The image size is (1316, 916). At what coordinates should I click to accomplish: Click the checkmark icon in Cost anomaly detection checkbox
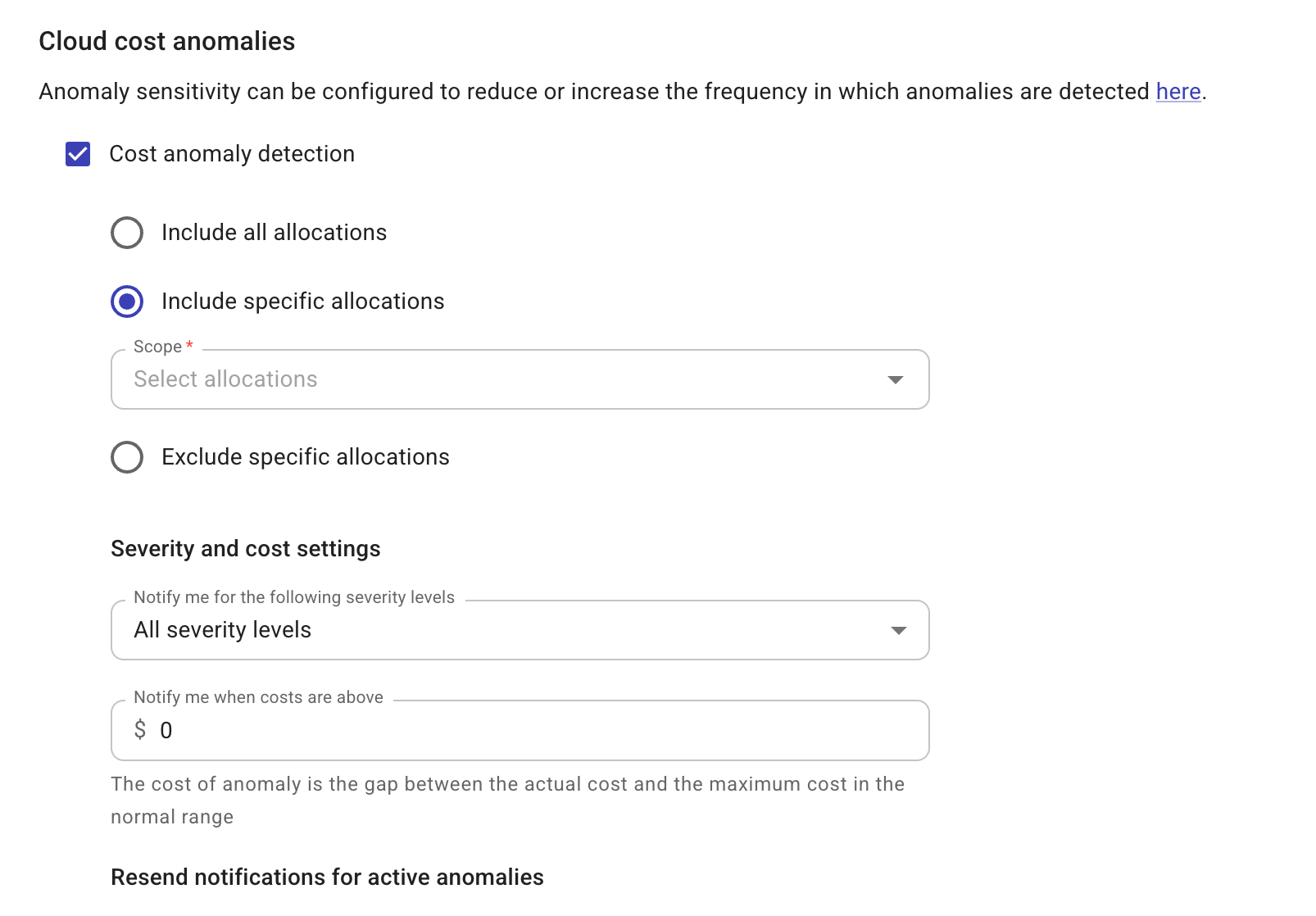[x=77, y=153]
